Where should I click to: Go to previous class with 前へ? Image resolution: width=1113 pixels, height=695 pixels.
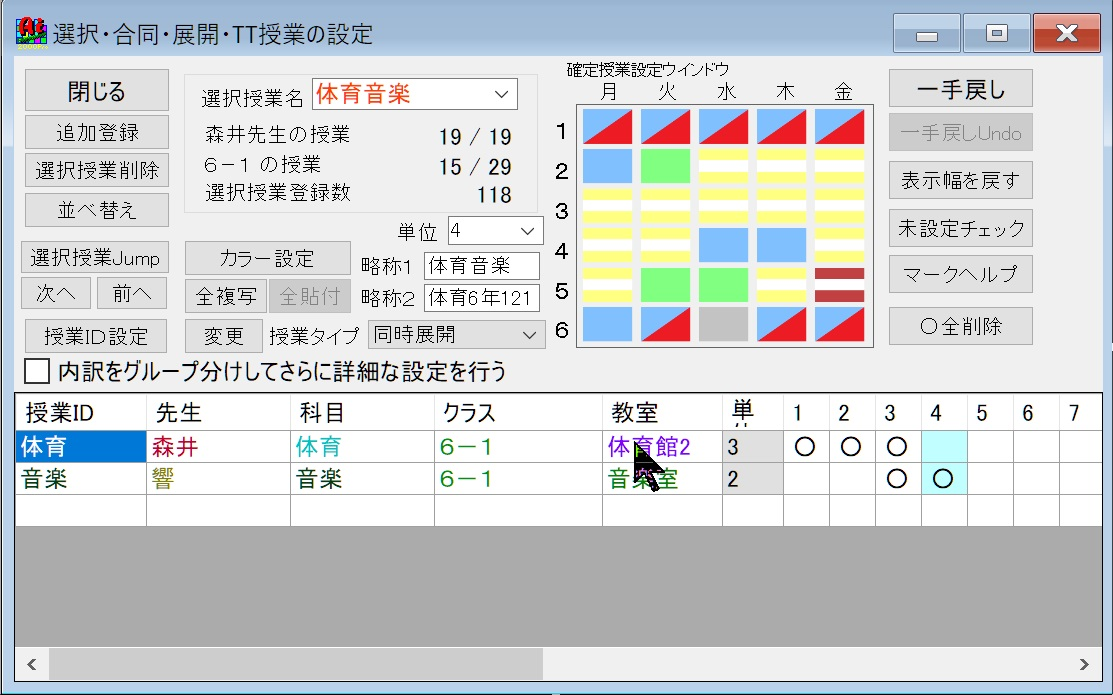[x=132, y=293]
